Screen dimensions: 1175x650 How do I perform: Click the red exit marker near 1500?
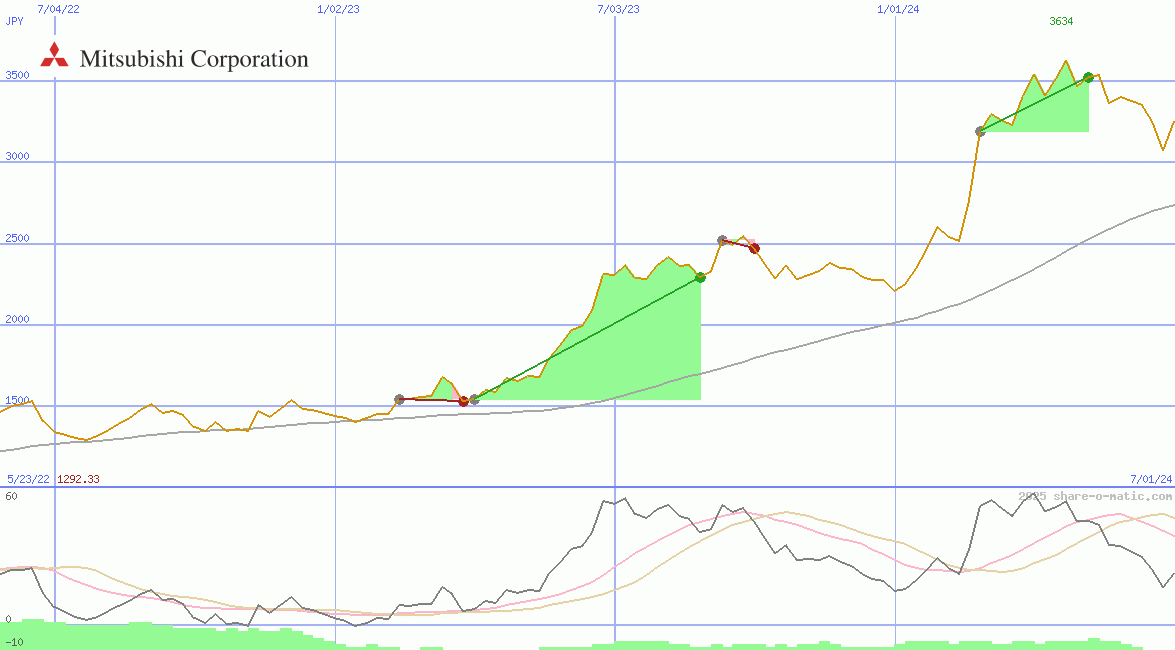point(463,401)
